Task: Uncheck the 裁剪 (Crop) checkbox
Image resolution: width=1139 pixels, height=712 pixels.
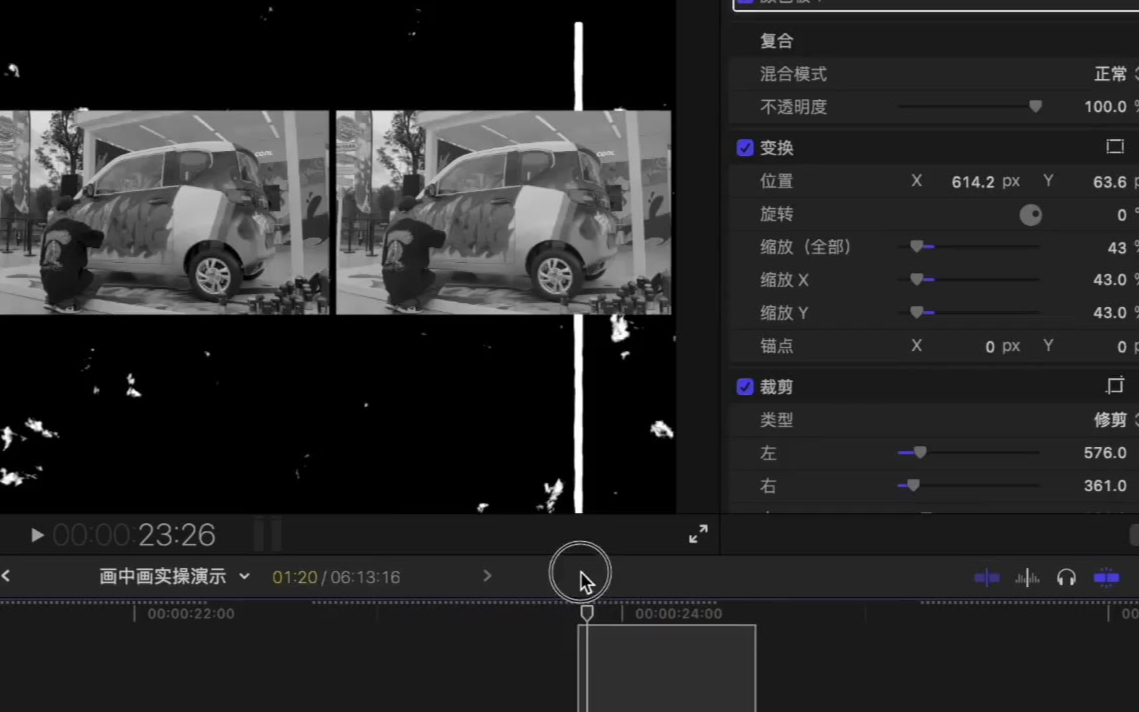Action: point(745,387)
